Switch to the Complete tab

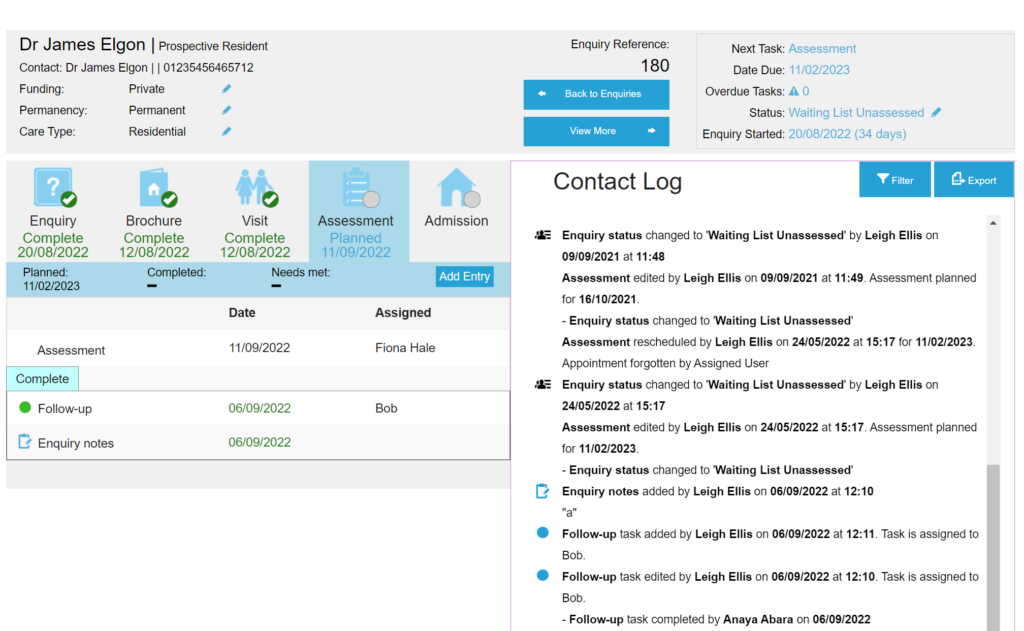point(42,379)
